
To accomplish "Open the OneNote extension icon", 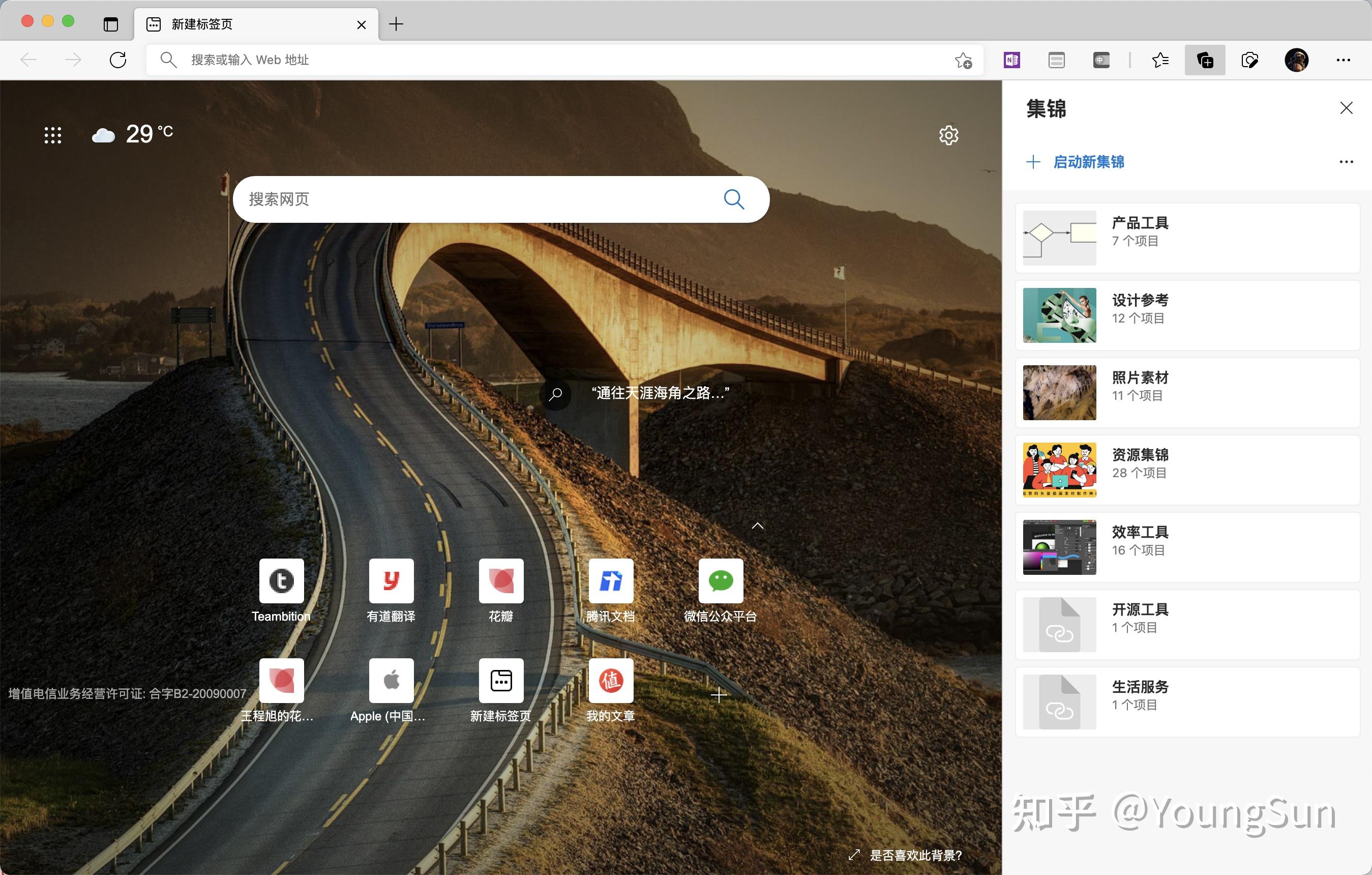I will tap(1012, 60).
